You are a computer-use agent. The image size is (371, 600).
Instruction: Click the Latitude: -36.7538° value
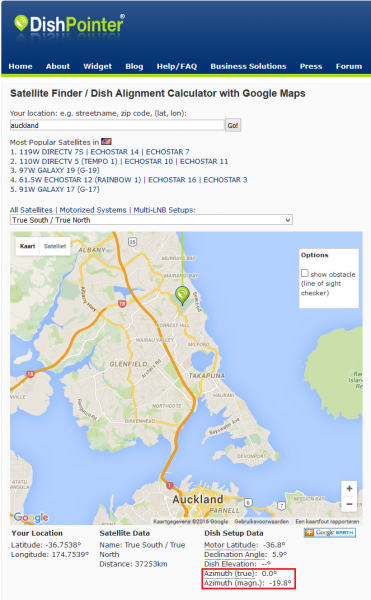(x=46, y=545)
